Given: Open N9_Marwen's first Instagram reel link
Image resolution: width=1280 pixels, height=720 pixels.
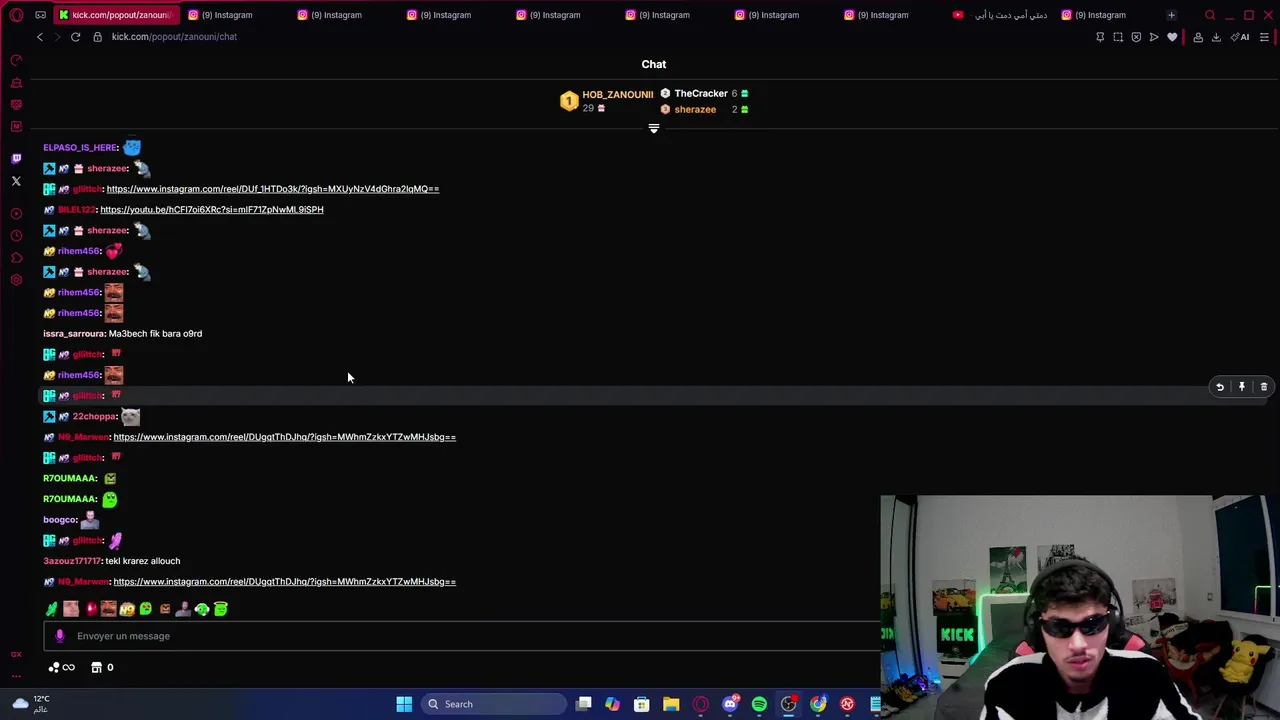Looking at the screenshot, I should pyautogui.click(x=284, y=437).
